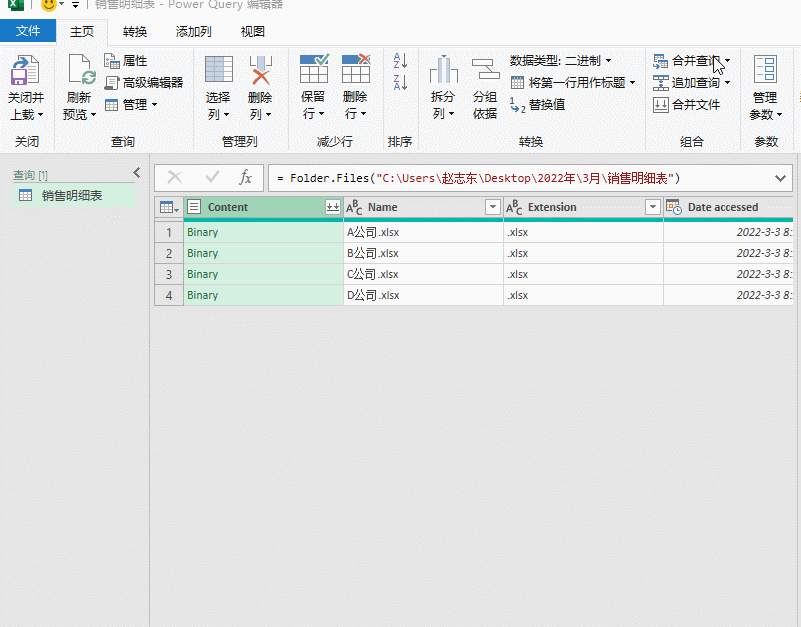This screenshot has height=627, width=801.
Task: Click the fx insert step button
Action: click(246, 178)
